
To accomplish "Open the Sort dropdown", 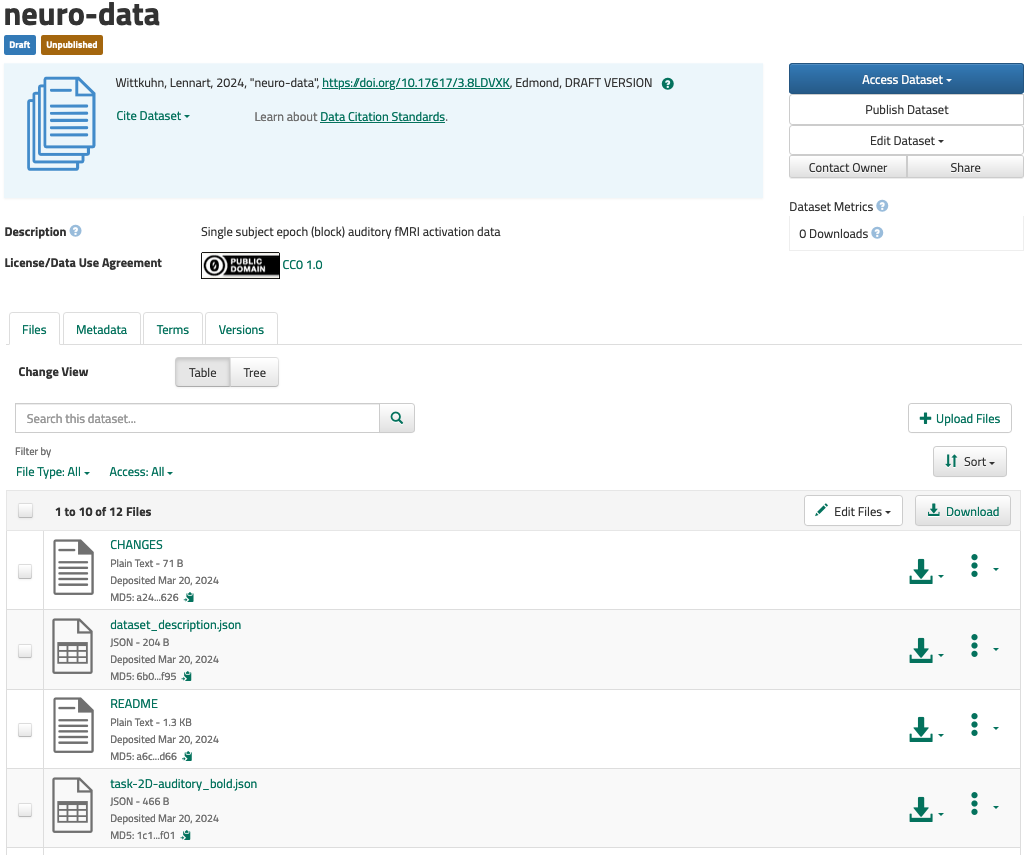I will 969,462.
